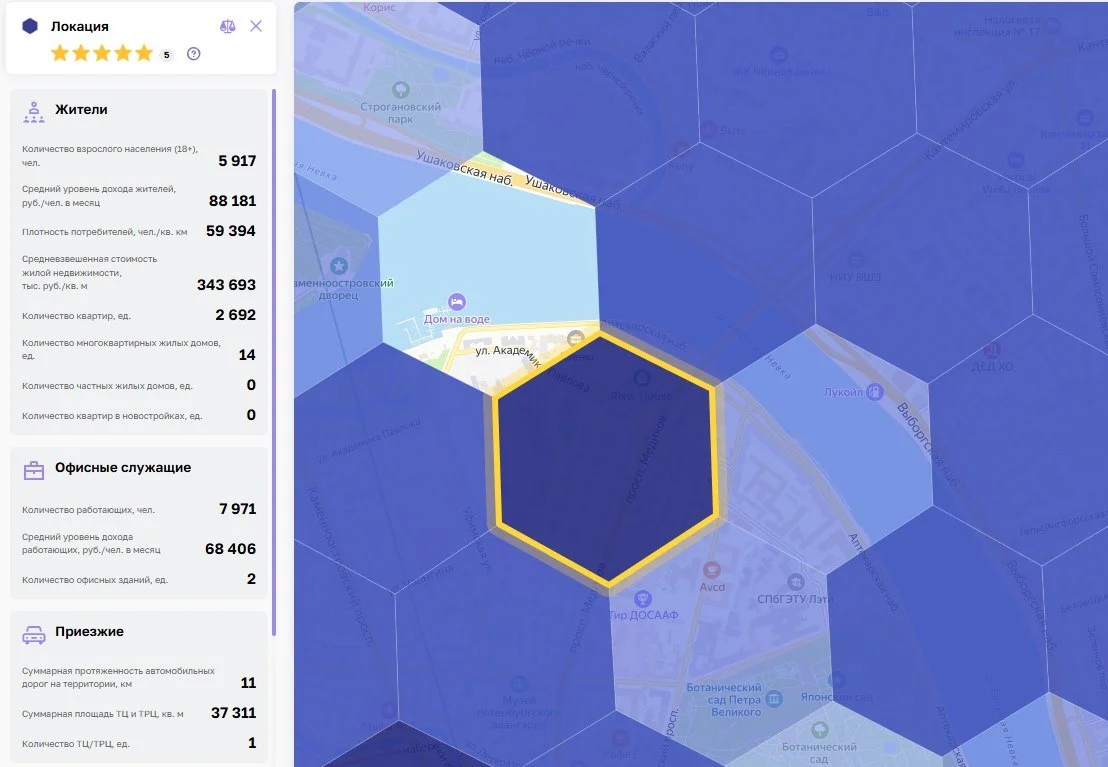This screenshot has width=1108, height=767.
Task: Click the mall area value 37 311
Action: (x=233, y=713)
